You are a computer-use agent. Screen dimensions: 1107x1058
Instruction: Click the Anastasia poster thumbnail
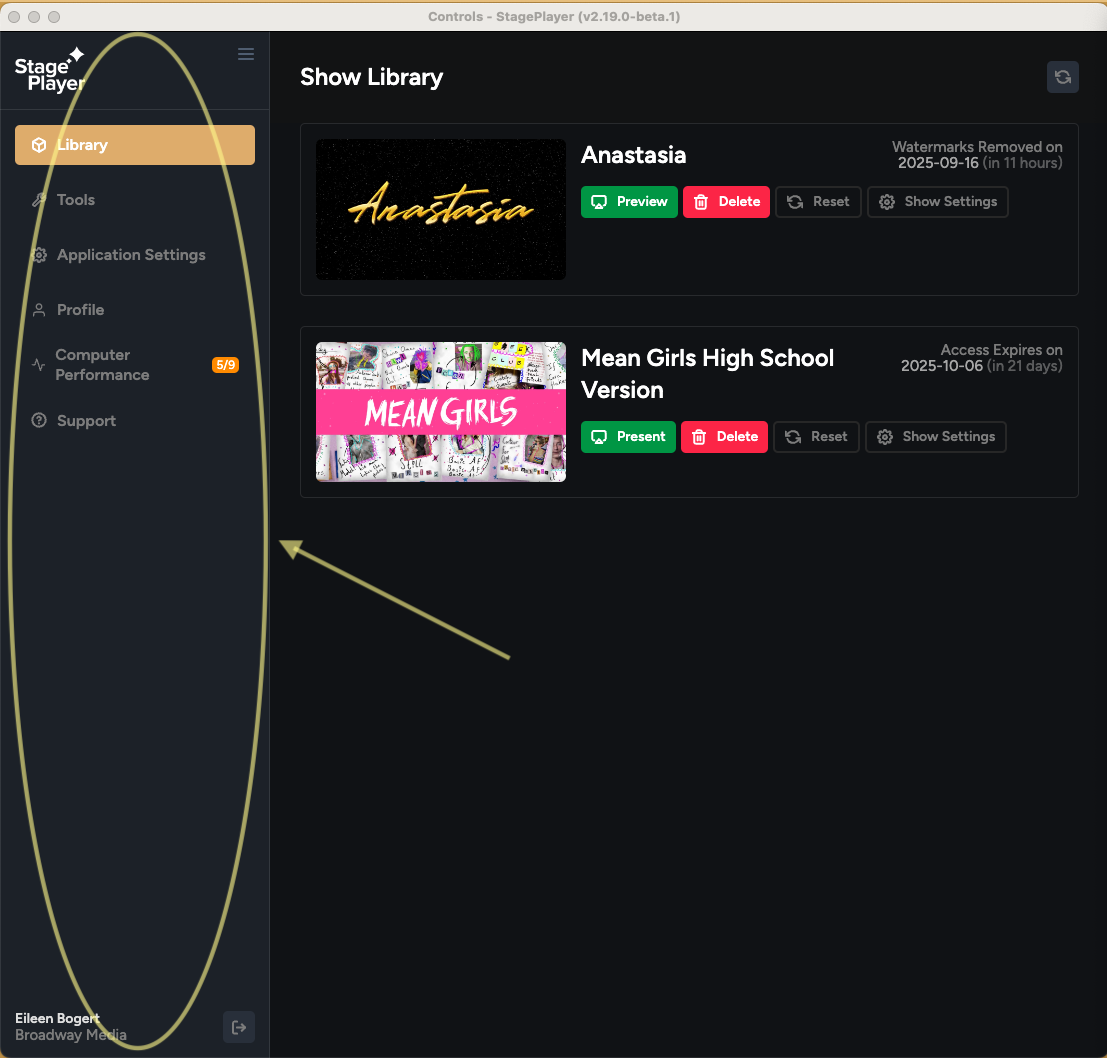(441, 210)
